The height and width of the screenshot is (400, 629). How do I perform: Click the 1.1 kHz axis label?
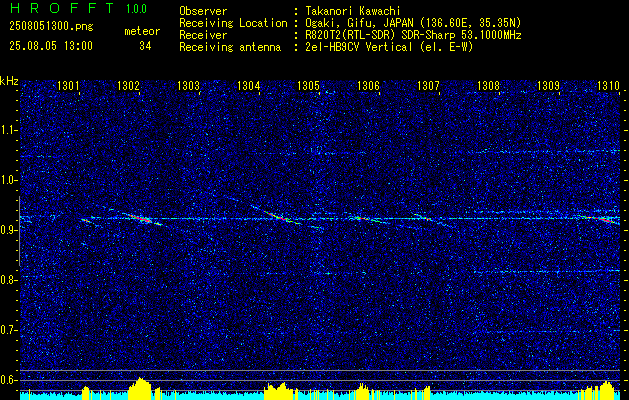9,130
